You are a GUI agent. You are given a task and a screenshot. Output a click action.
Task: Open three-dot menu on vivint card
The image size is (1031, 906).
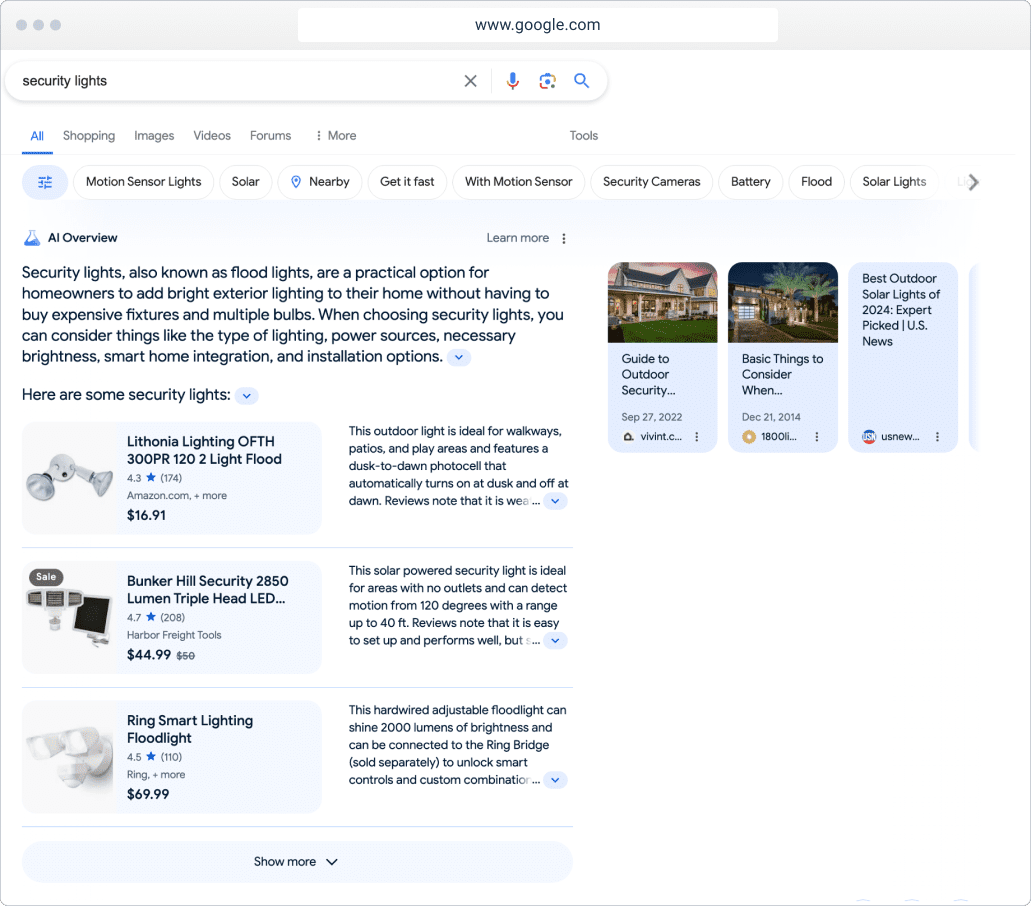click(697, 437)
